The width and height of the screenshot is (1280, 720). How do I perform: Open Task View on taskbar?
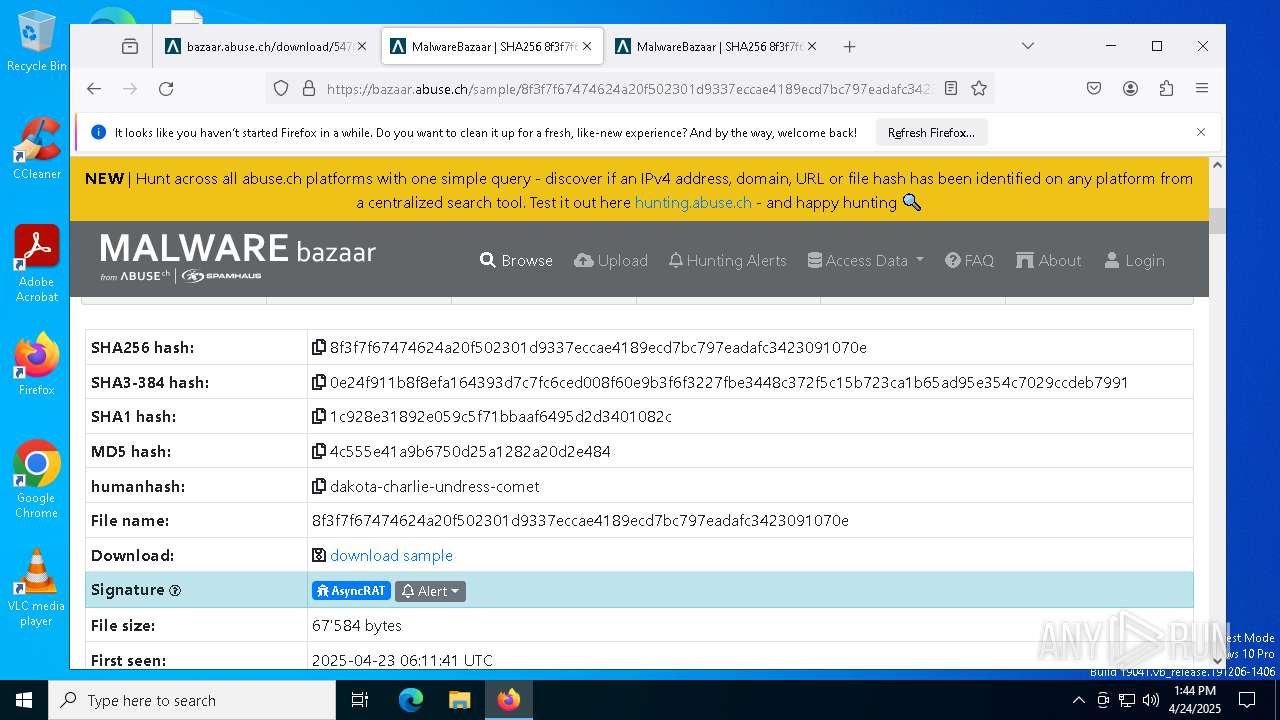(x=360, y=700)
